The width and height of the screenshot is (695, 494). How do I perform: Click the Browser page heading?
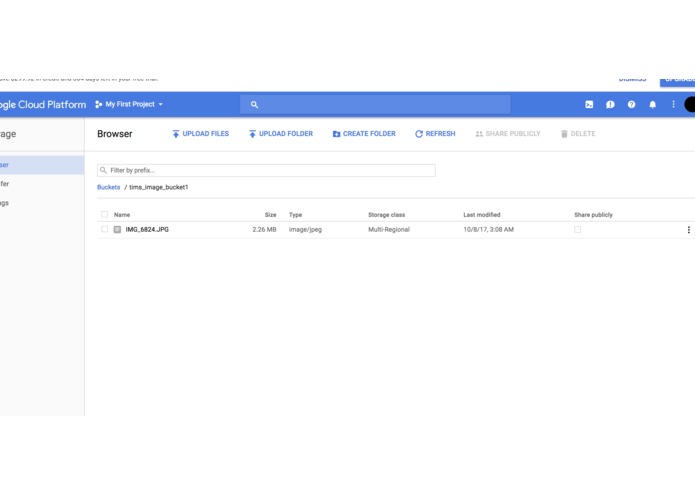115,134
